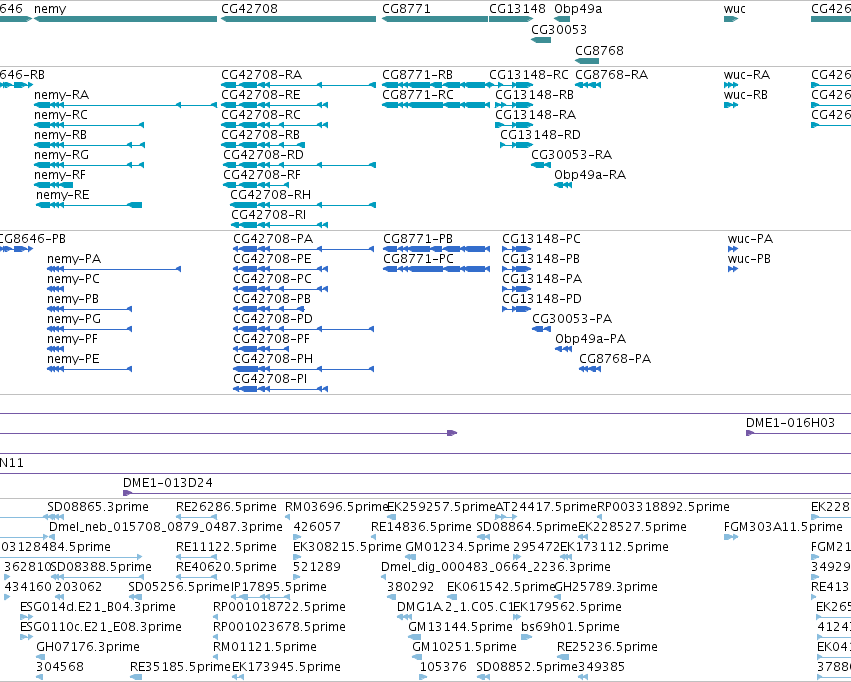
Task: Click the CG30053-PA protein label
Action: click(572, 319)
